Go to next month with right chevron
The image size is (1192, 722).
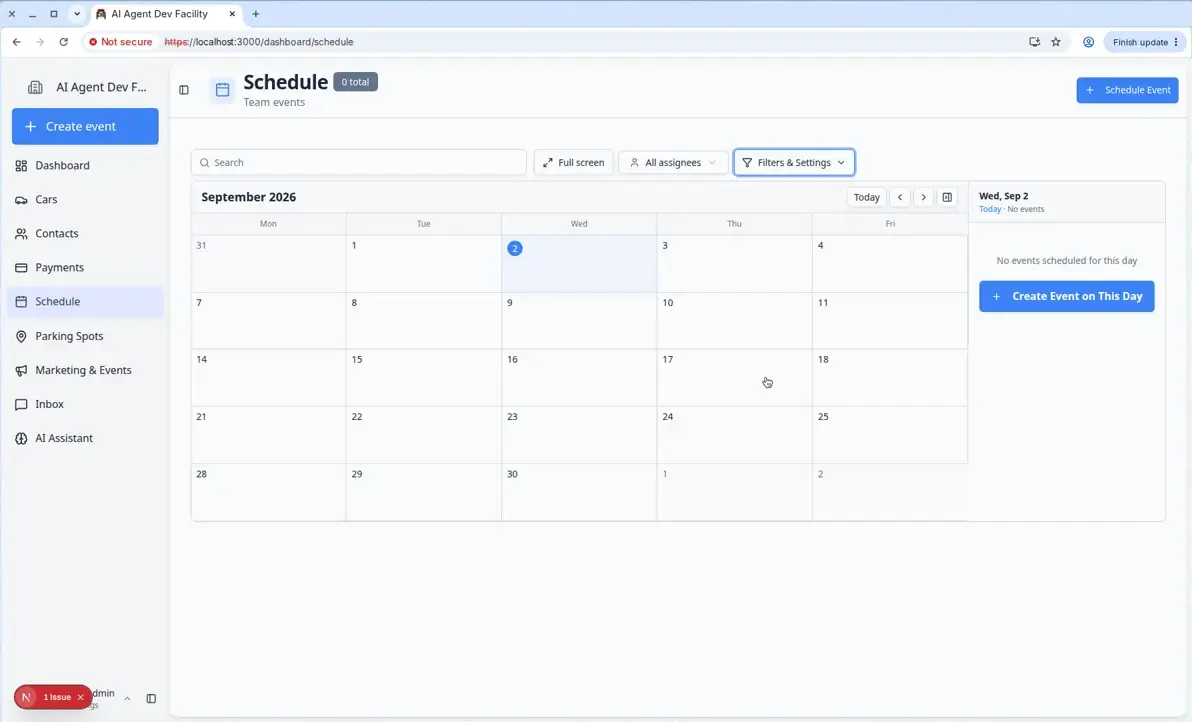coord(924,197)
